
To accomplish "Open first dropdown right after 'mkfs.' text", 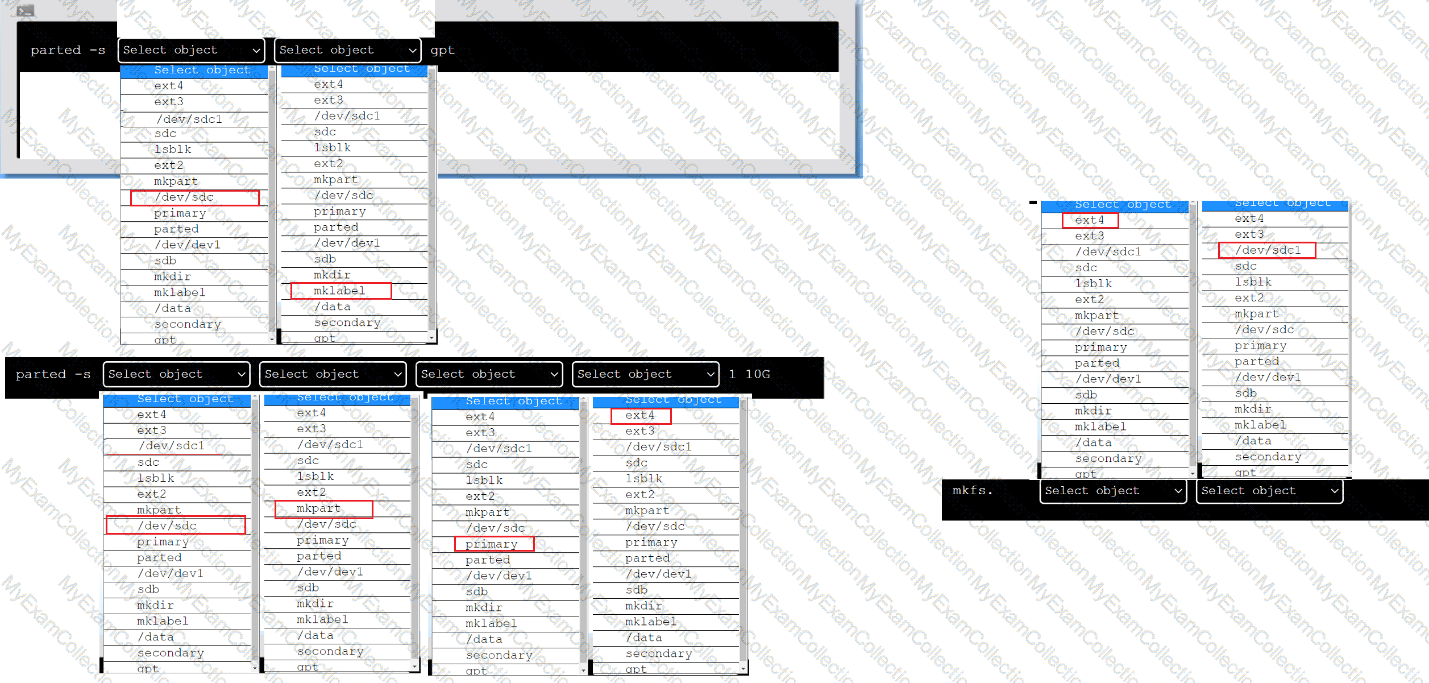I will coord(1113,491).
